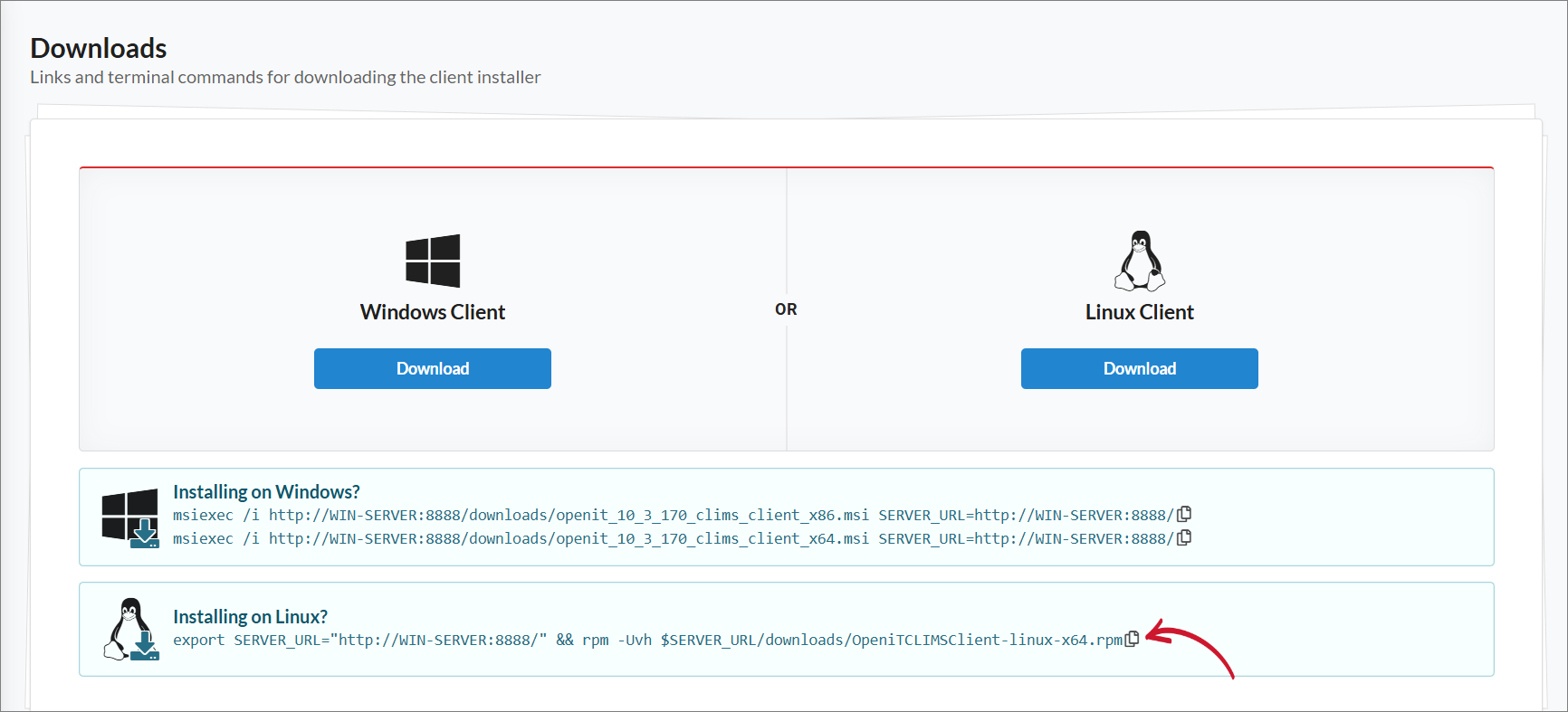Image resolution: width=1568 pixels, height=712 pixels.
Task: Click the 'Downloads' page title
Action: [99, 48]
